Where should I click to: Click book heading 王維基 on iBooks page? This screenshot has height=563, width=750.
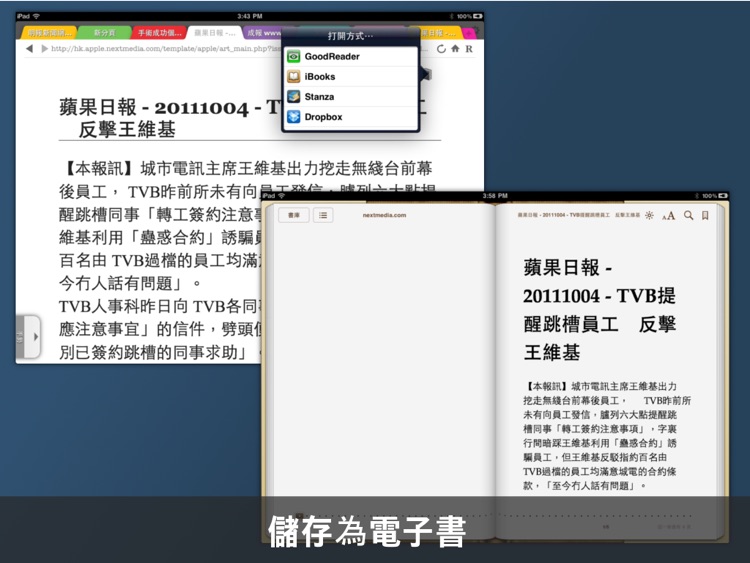click(551, 353)
